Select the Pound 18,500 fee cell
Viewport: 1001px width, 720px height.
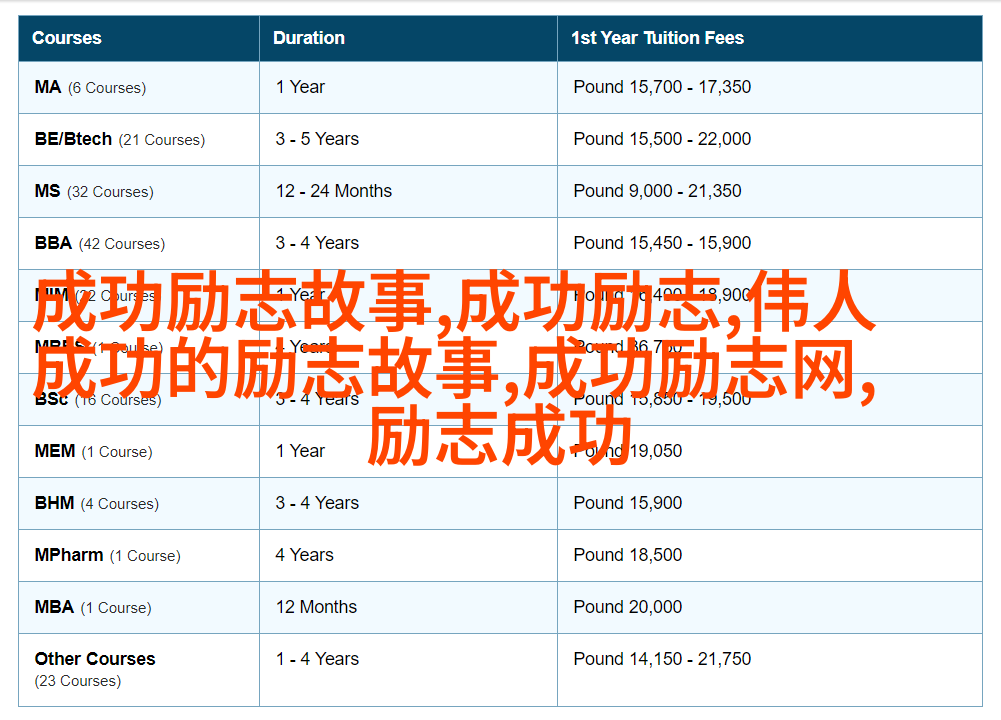coord(628,555)
